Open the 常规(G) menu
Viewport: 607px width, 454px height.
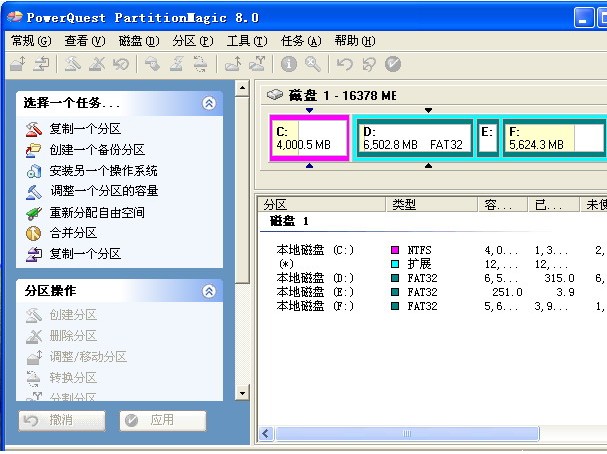[31, 41]
